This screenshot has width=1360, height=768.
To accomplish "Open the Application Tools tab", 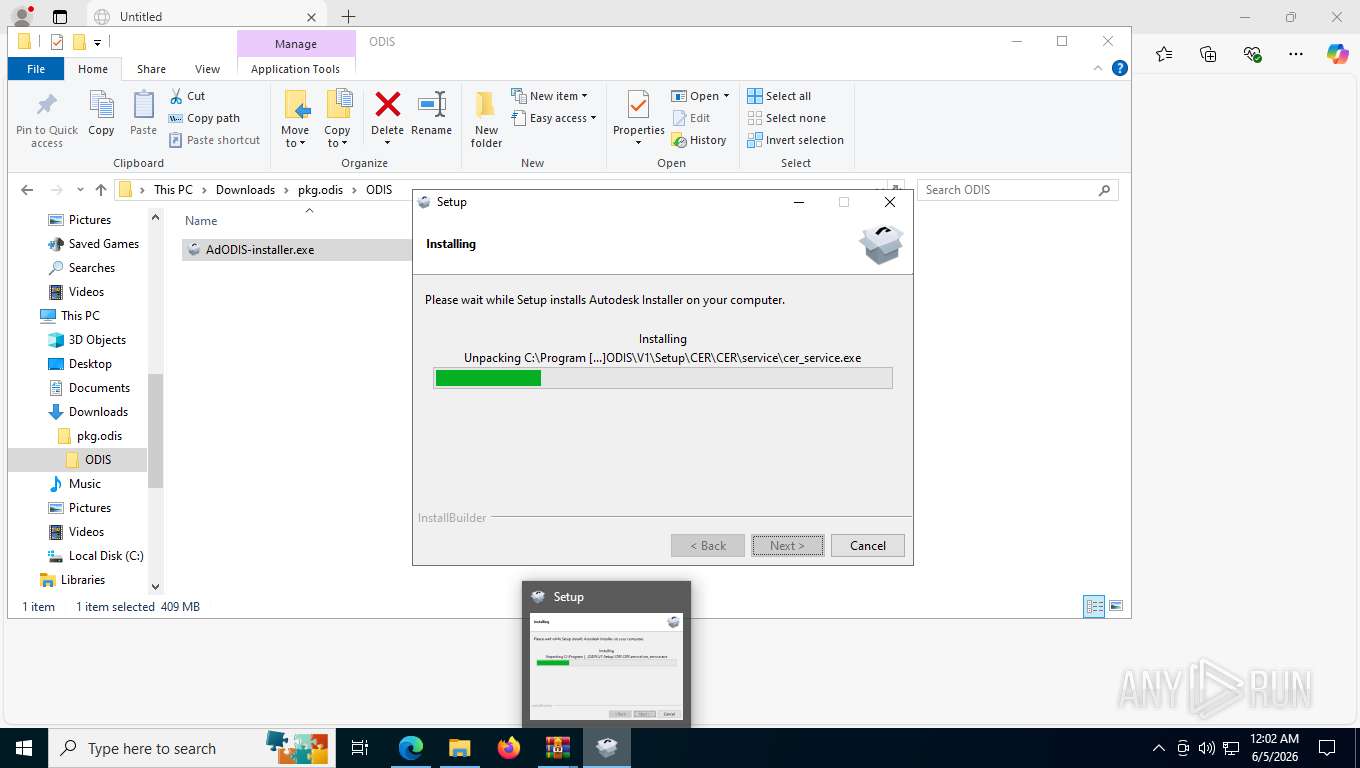I will coord(295,69).
